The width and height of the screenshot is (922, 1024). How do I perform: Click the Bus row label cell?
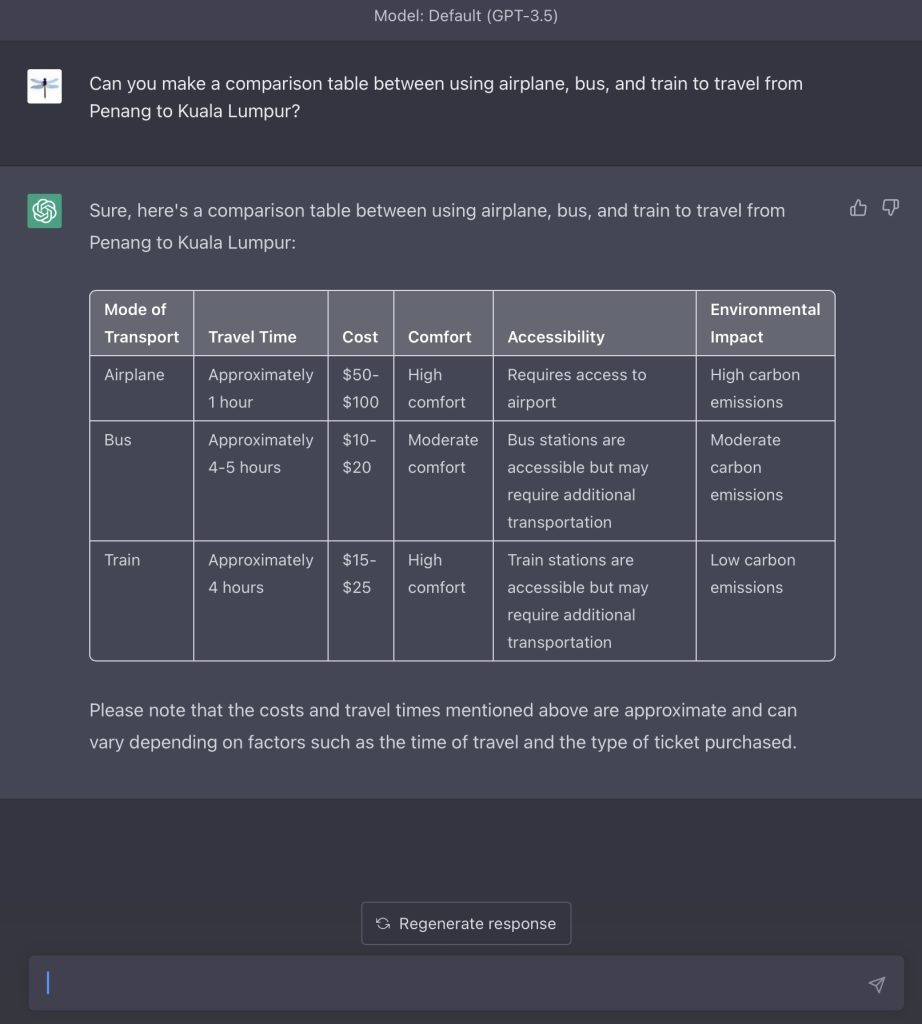tap(142, 481)
